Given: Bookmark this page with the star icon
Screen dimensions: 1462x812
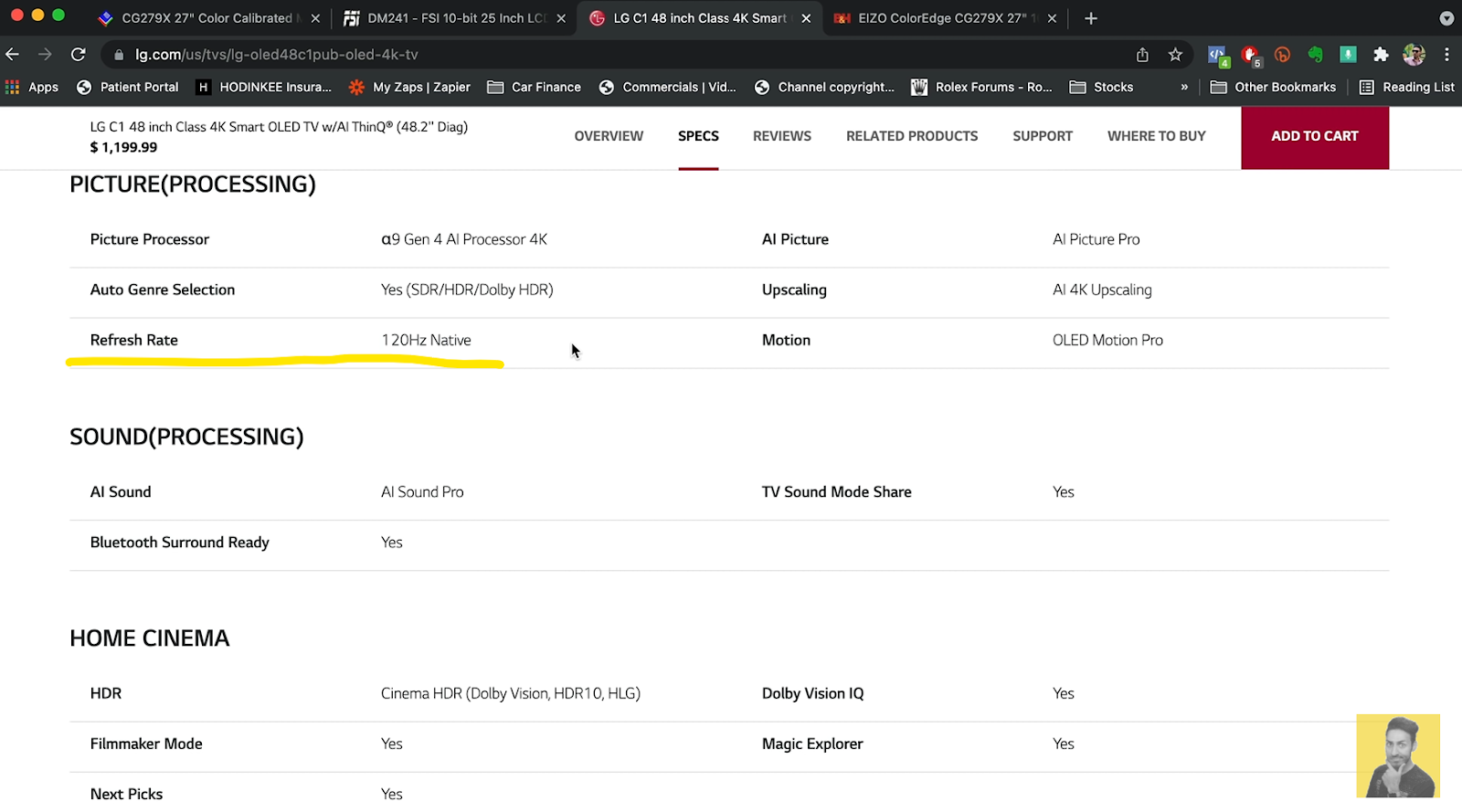Looking at the screenshot, I should [1175, 55].
